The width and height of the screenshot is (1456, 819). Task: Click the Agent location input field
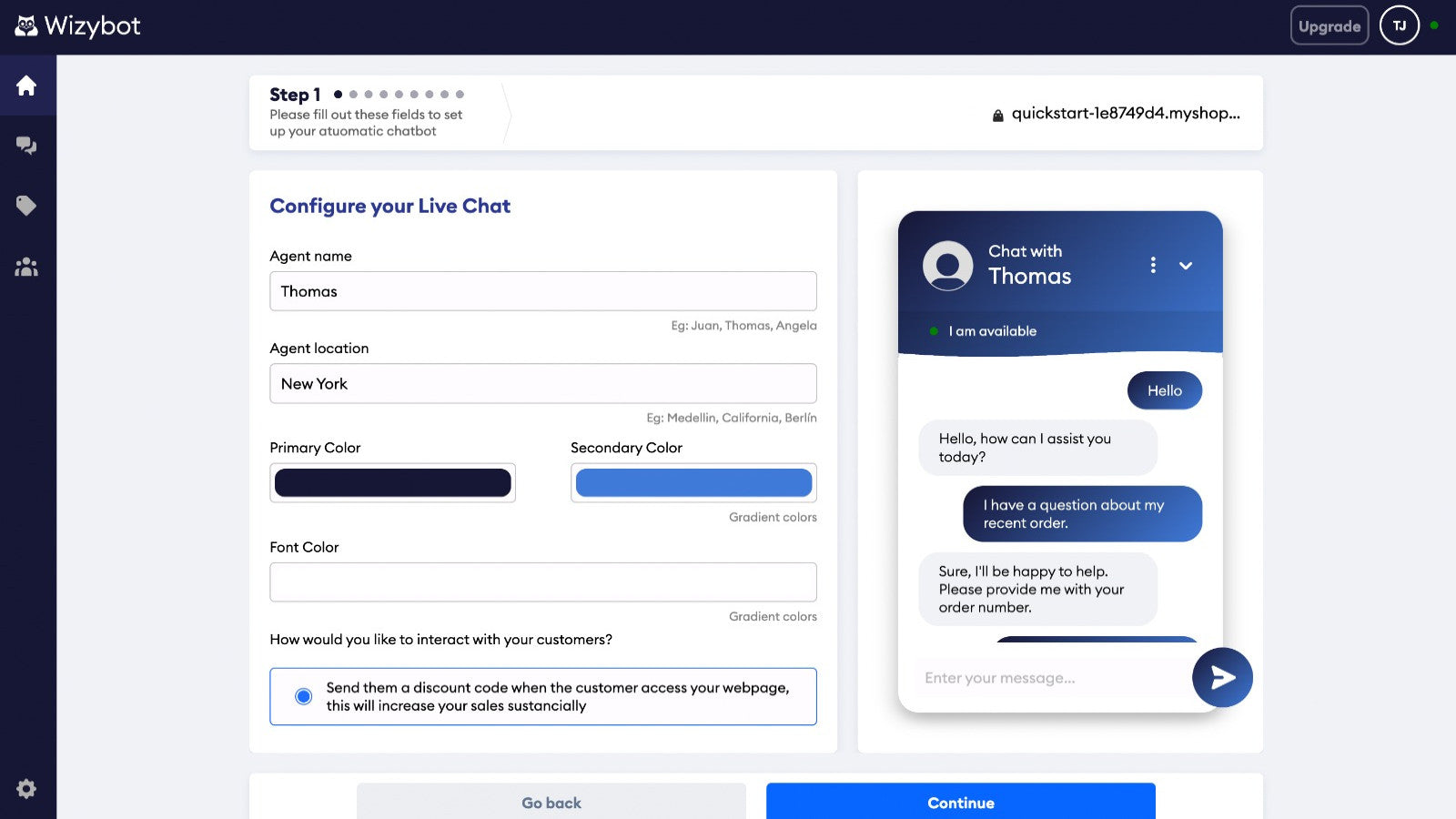[543, 384]
